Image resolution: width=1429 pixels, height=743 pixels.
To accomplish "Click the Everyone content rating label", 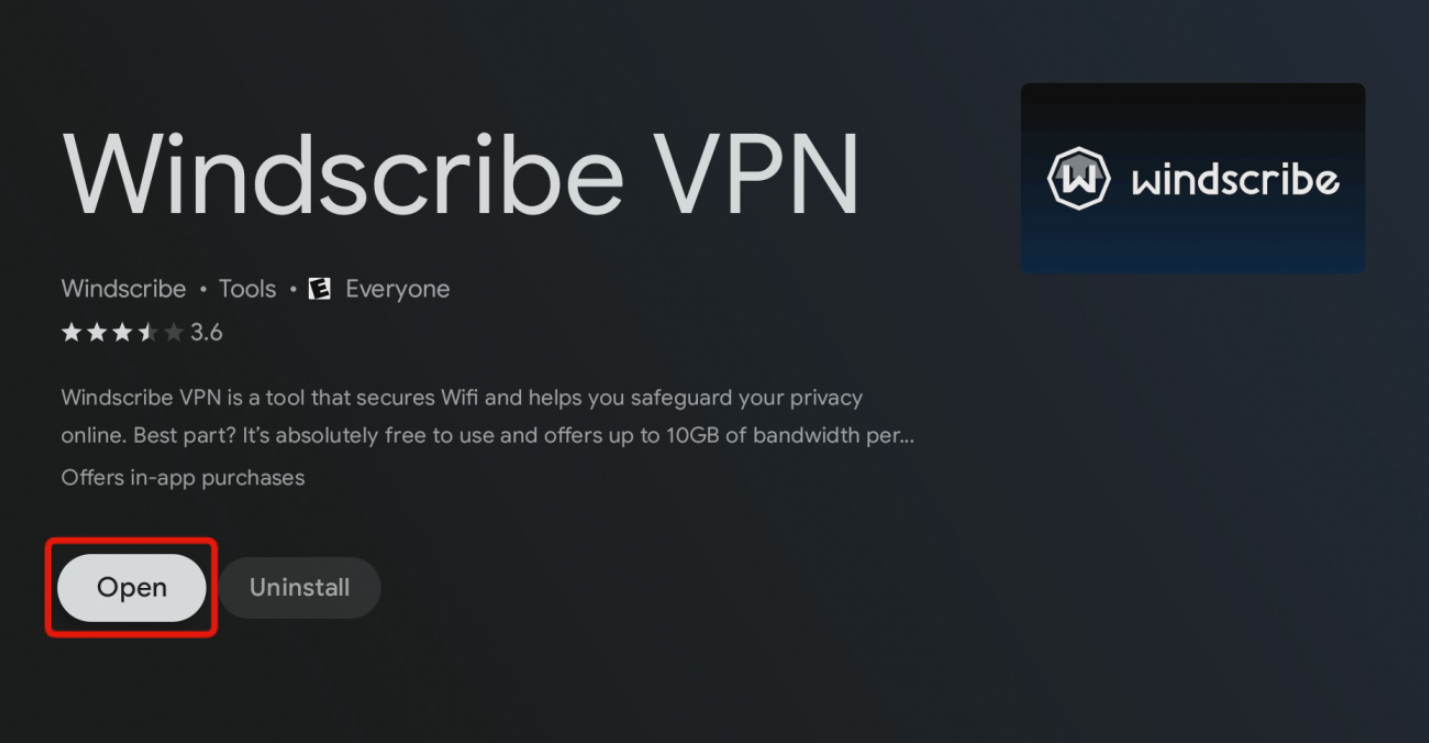I will click(x=397, y=289).
